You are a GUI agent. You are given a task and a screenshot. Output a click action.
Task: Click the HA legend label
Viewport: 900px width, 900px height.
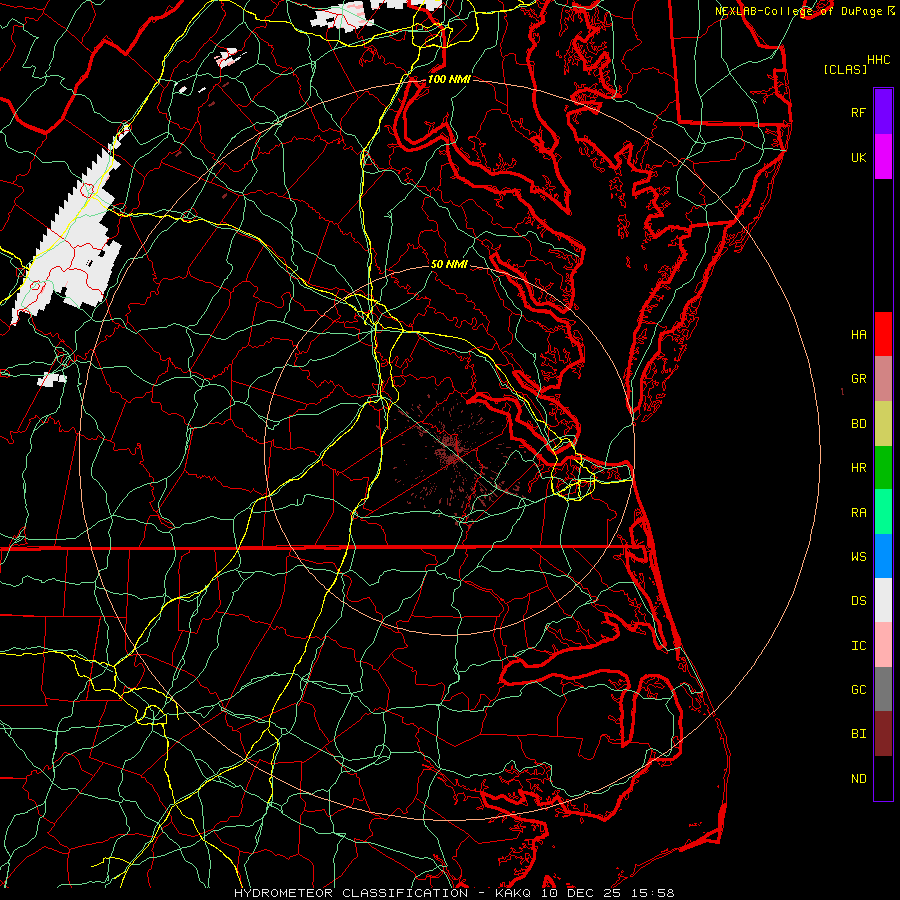coord(859,334)
